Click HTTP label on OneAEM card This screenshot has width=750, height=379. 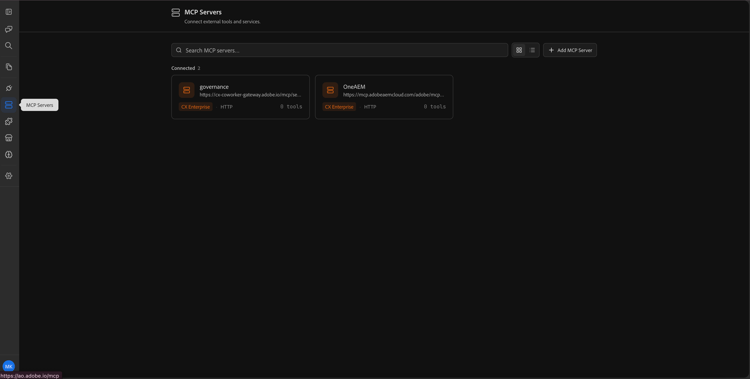pos(370,107)
